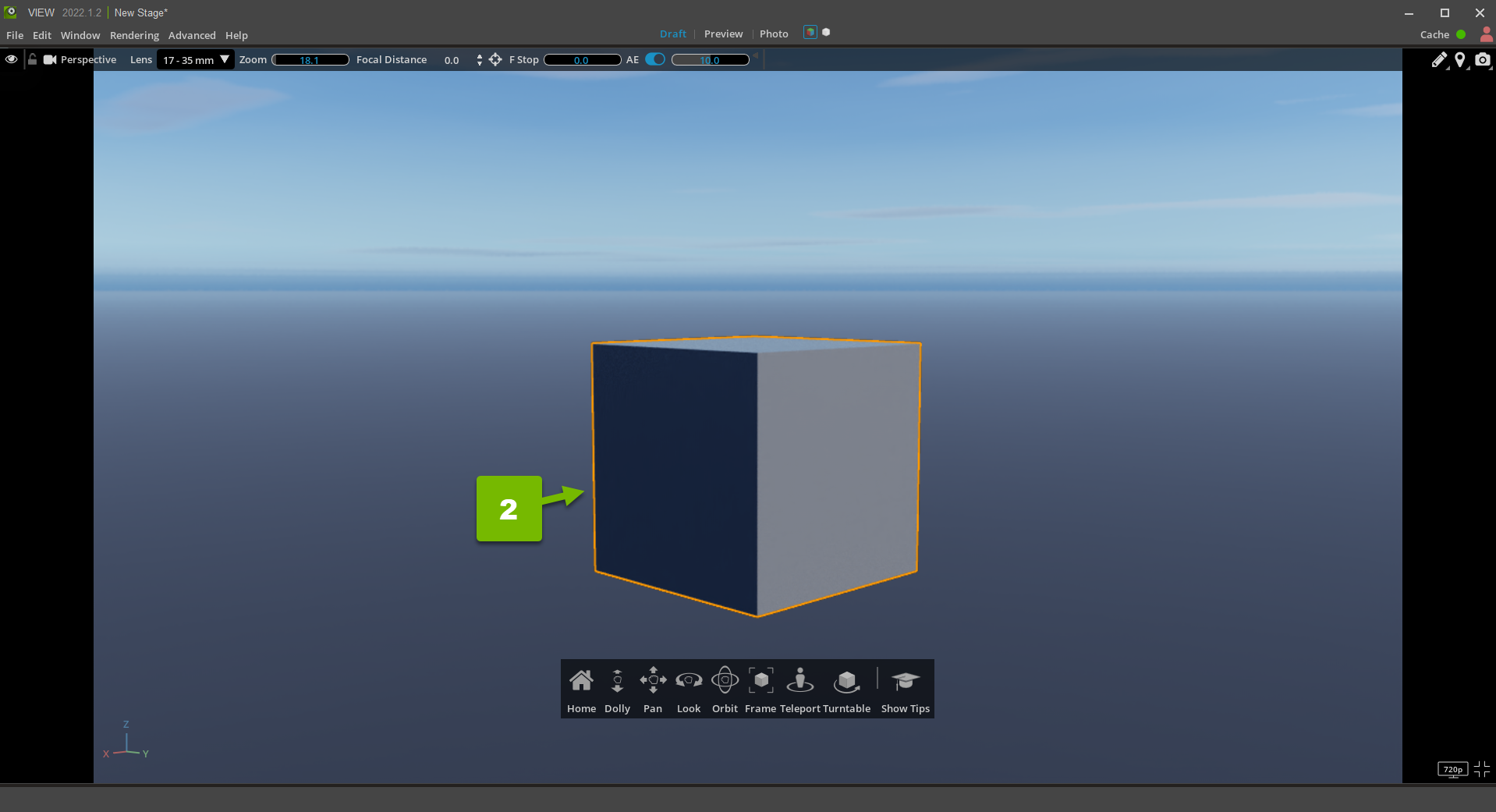Select the Dolly camera tool
The image size is (1496, 812).
tap(617, 690)
